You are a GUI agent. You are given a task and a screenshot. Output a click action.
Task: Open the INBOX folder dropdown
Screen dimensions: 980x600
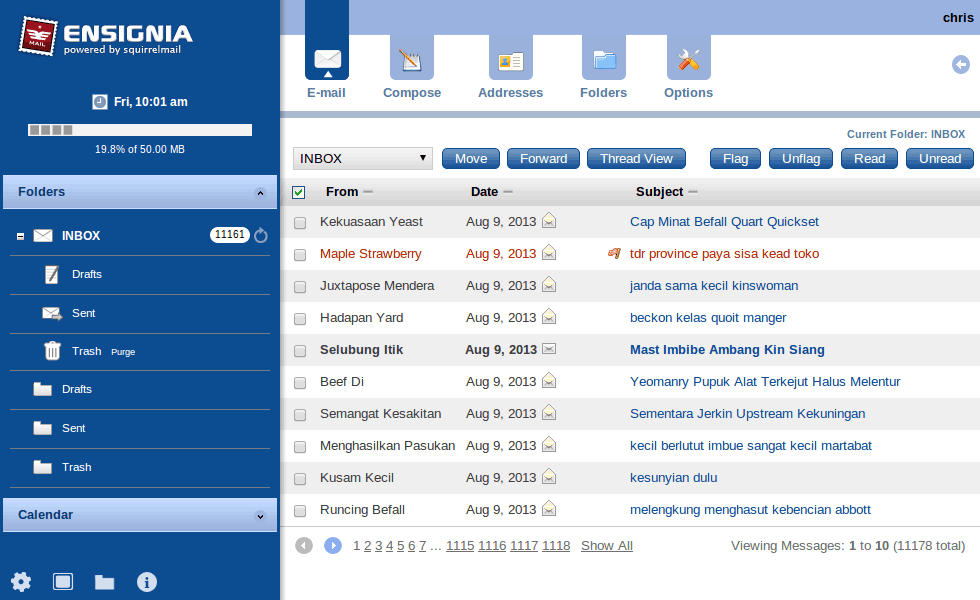coord(362,158)
